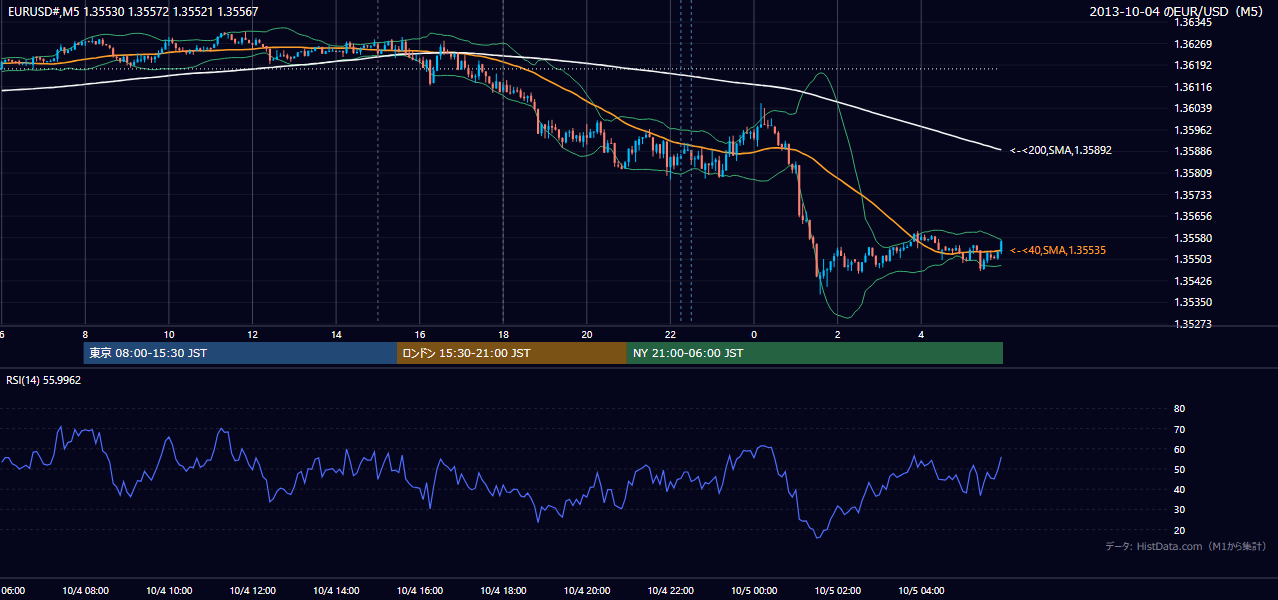1278x600 pixels.
Task: Select the 200 SMA 1.35892 label
Action: coord(1061,150)
